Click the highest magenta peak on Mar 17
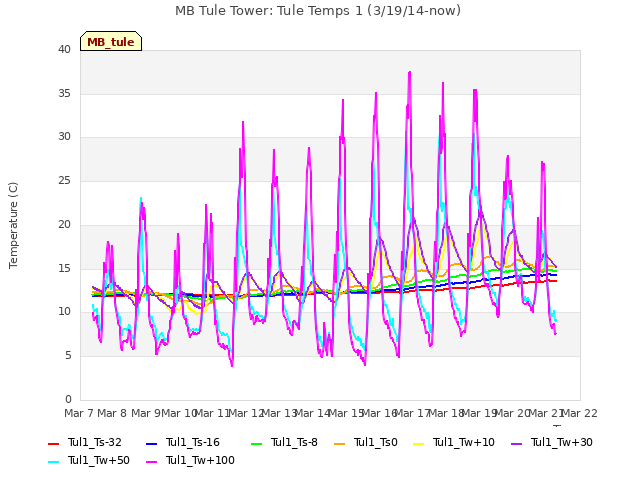 409,72
